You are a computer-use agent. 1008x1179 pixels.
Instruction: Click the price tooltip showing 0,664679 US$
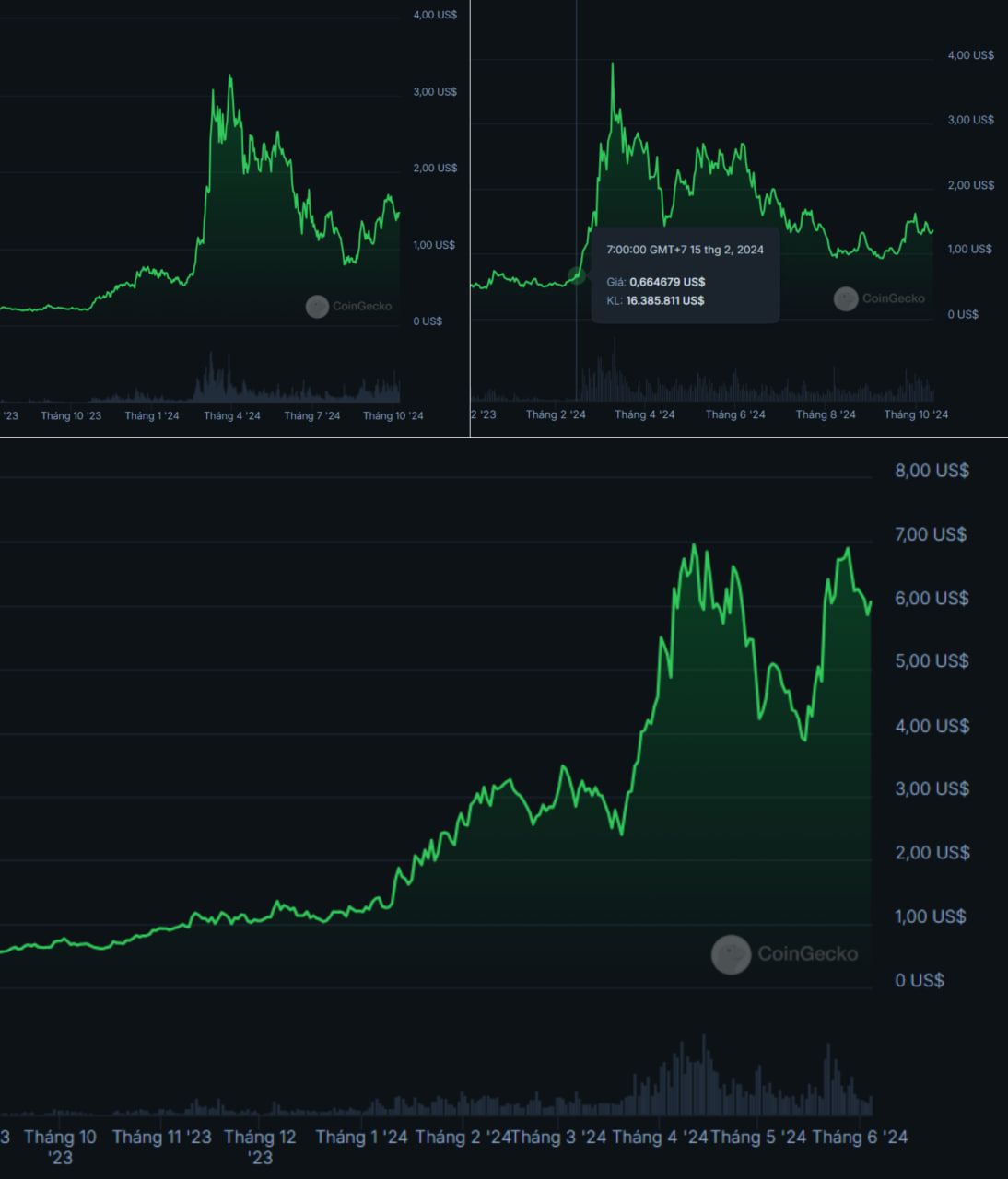coord(666,282)
